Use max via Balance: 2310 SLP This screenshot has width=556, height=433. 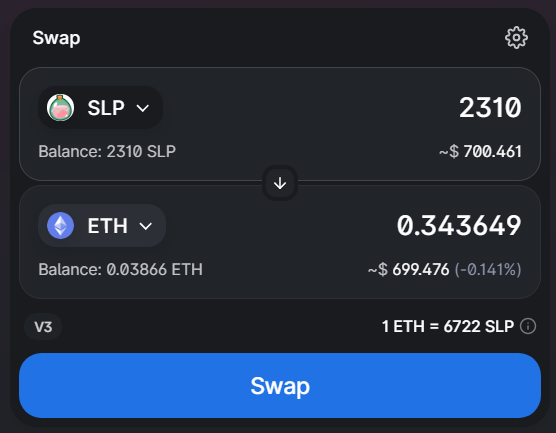point(107,151)
